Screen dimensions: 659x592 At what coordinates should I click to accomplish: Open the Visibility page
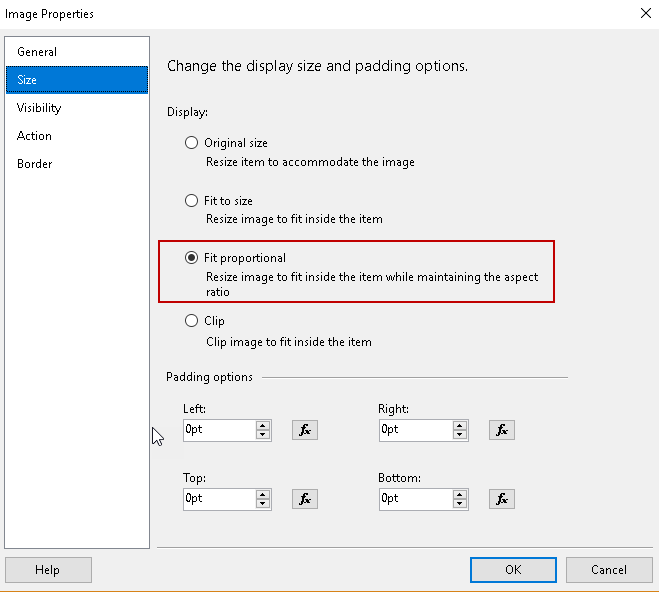pos(39,108)
